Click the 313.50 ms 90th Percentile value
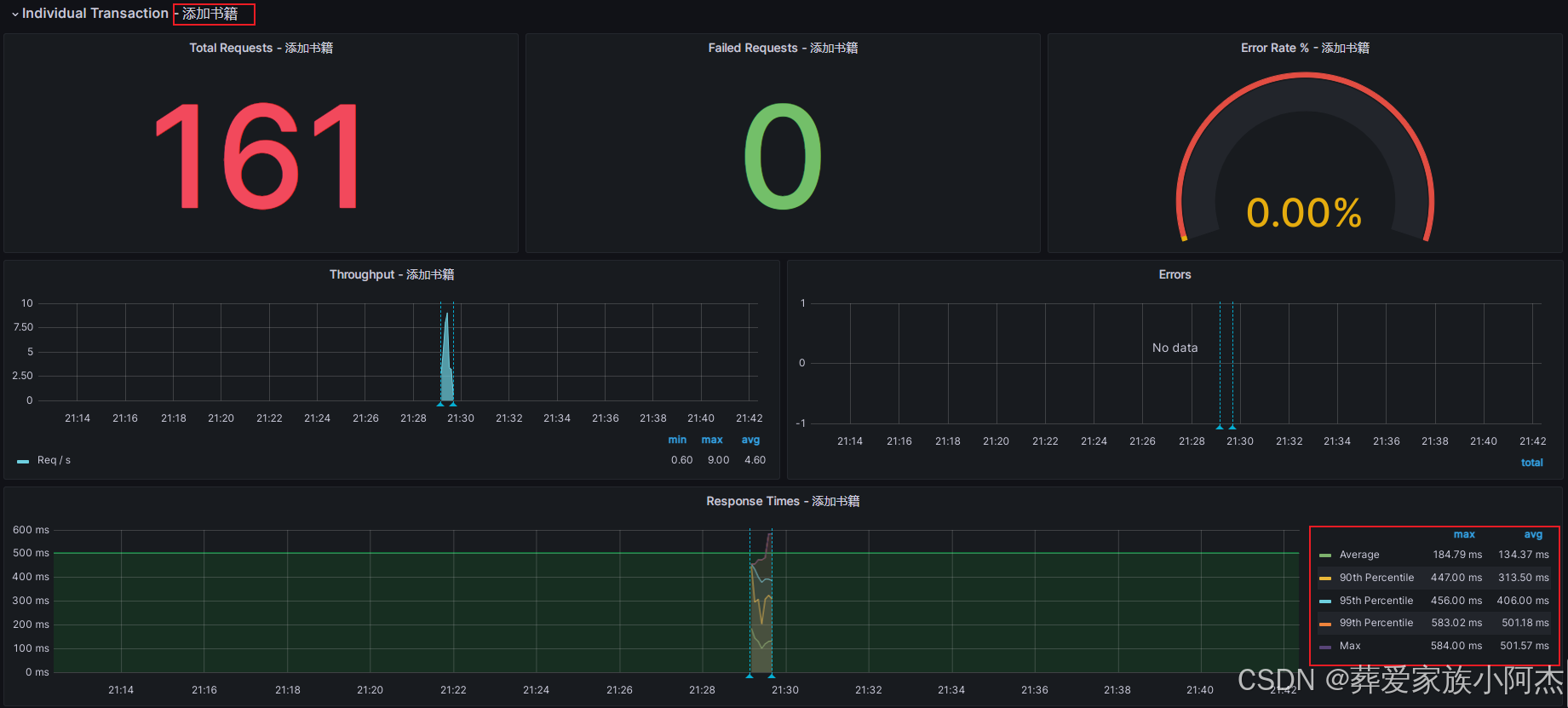1568x708 pixels. pos(1524,578)
